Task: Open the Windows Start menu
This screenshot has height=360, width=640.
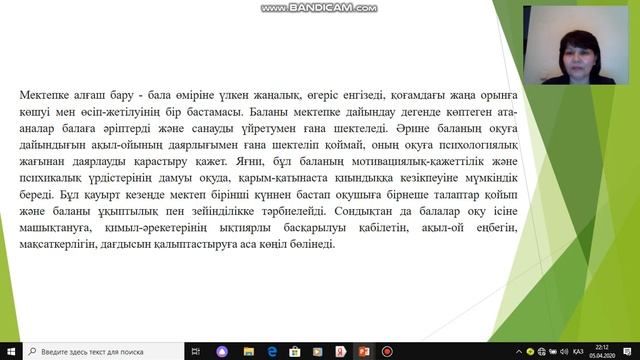Action: (11, 351)
